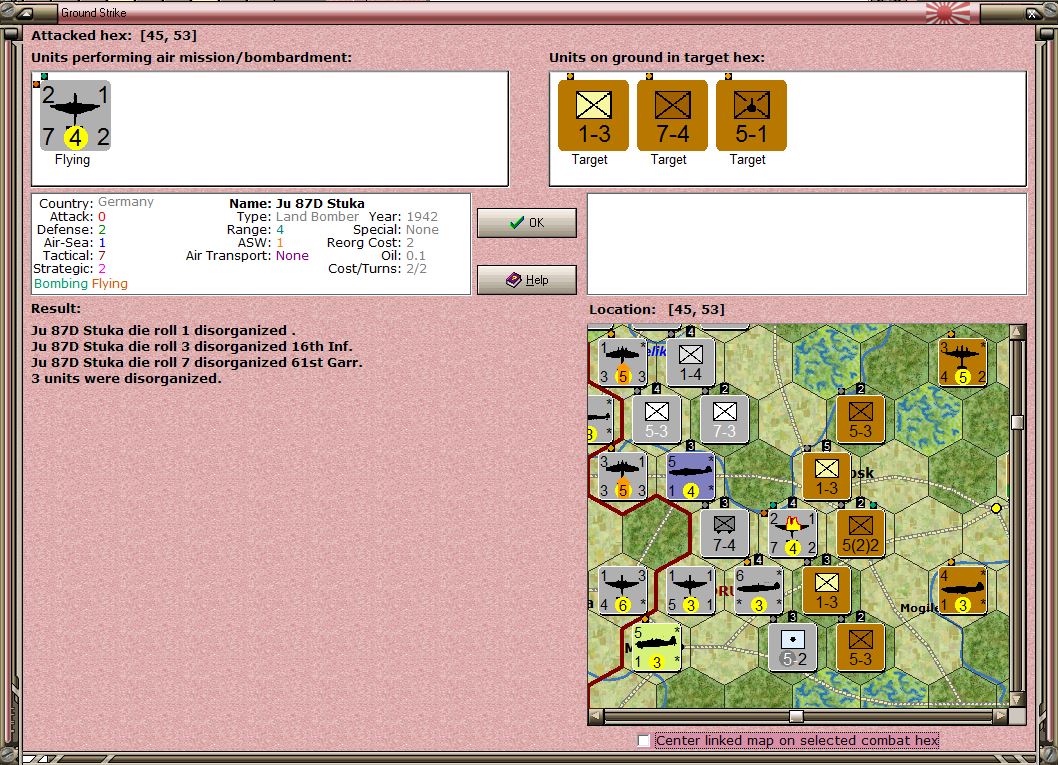Click the map scroll right arrow
The image size is (1058, 765).
point(1001,716)
